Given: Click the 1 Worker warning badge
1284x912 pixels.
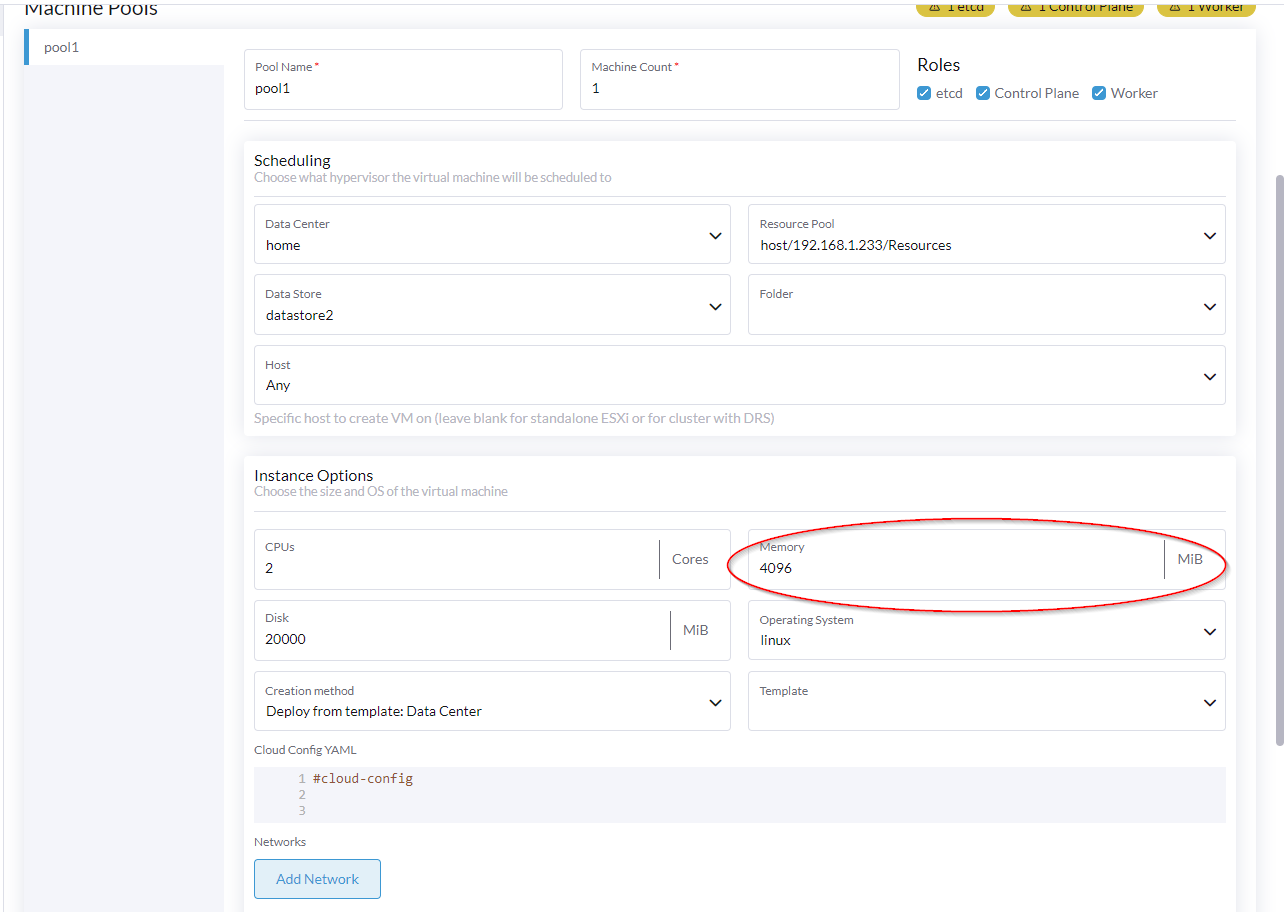Looking at the screenshot, I should (1206, 6).
